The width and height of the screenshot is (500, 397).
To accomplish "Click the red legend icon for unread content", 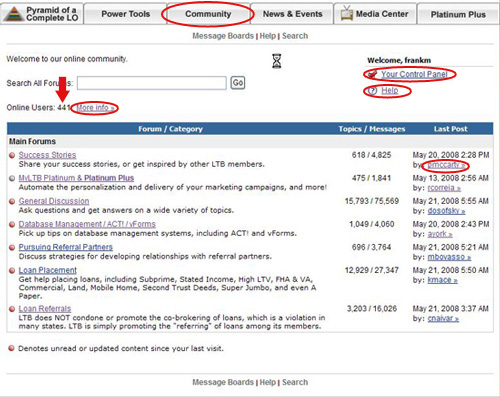I will pyautogui.click(x=11, y=348).
